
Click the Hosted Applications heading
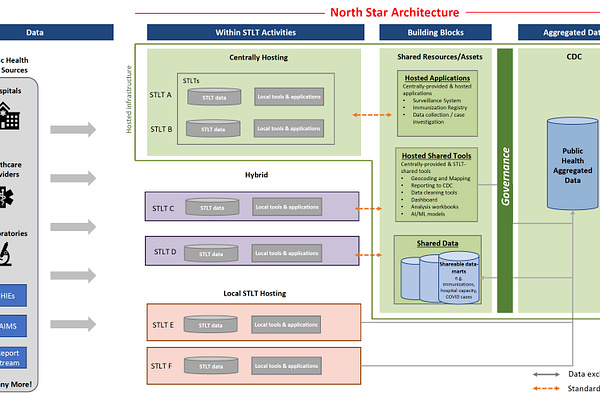tap(437, 78)
